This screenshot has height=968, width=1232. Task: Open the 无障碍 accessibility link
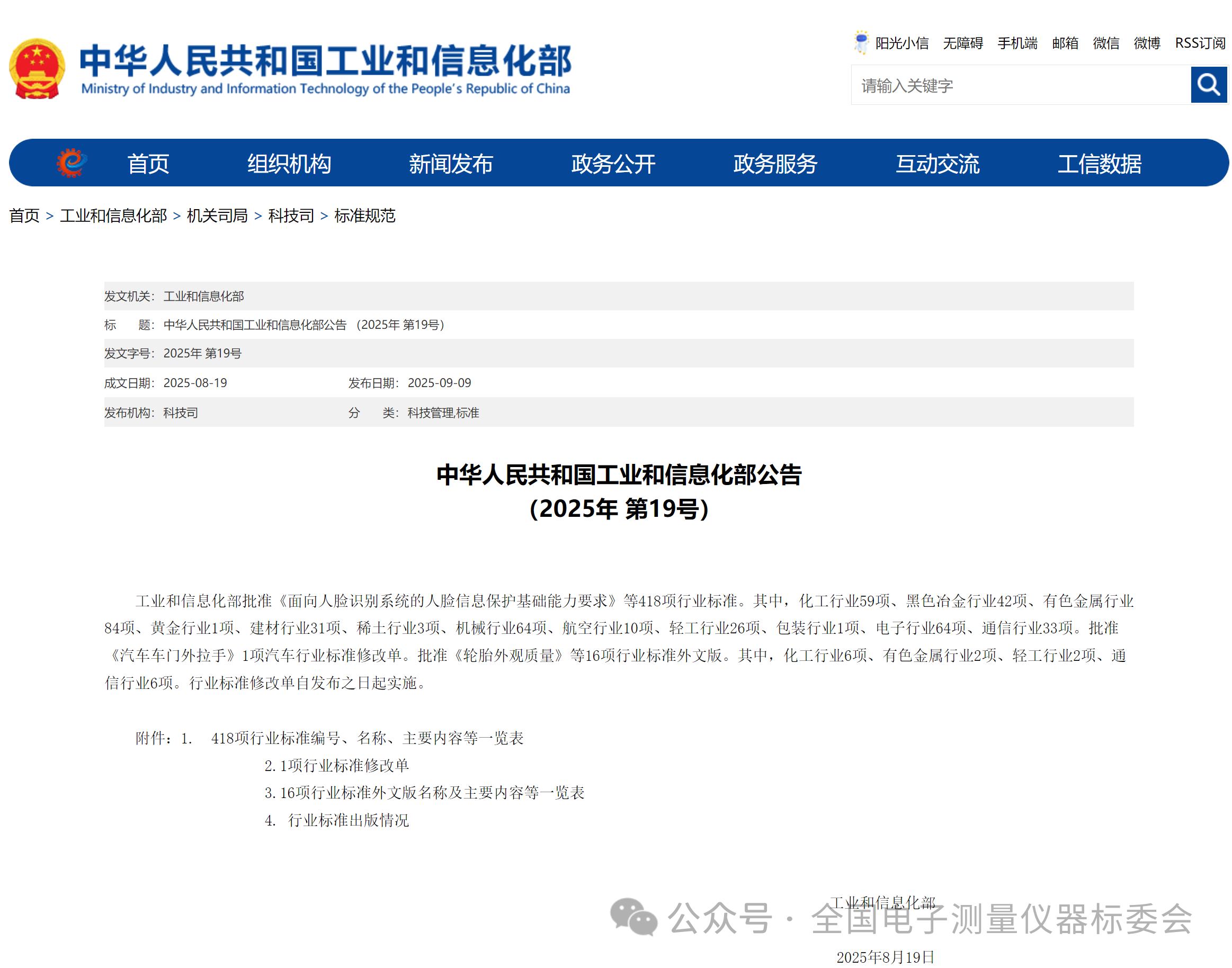963,43
